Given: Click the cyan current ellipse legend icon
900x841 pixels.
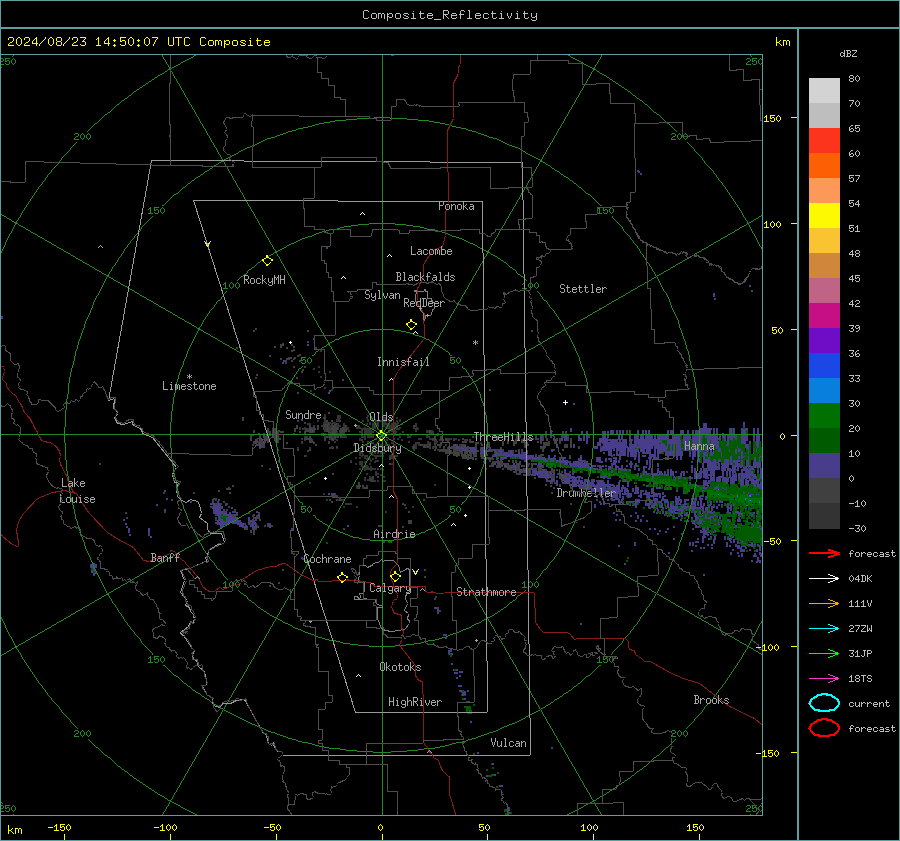Looking at the screenshot, I should click(x=824, y=703).
